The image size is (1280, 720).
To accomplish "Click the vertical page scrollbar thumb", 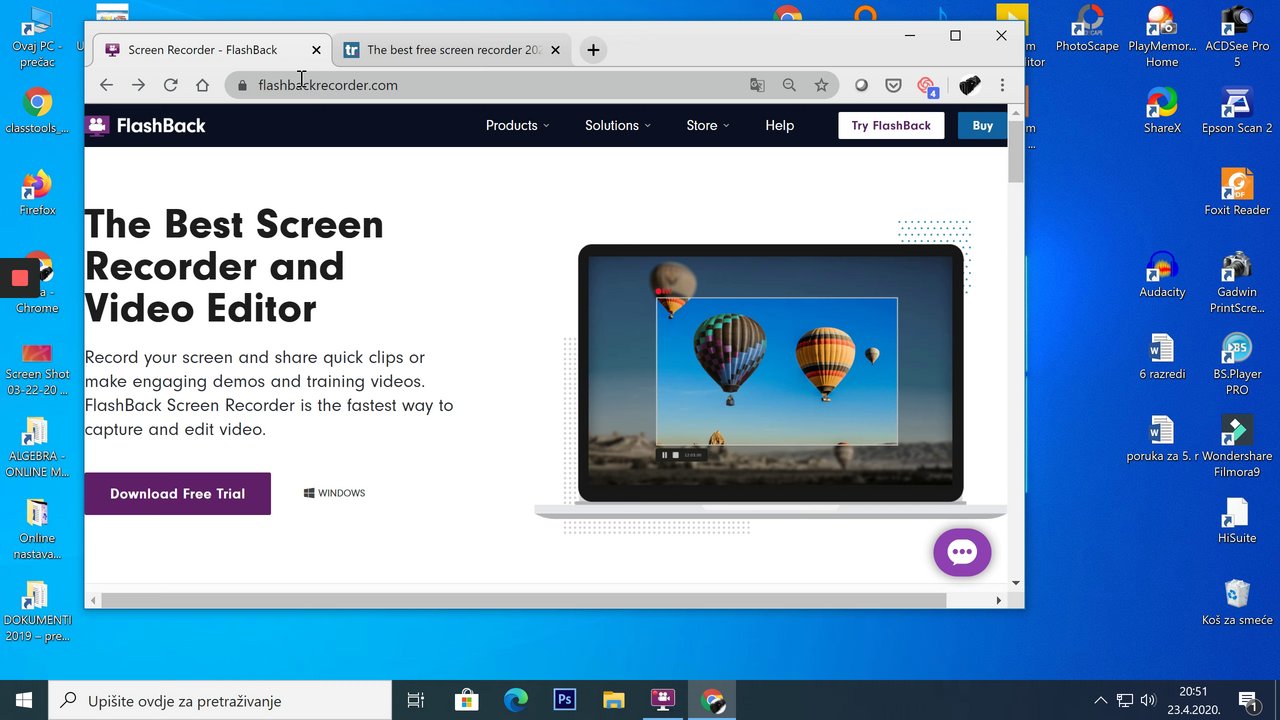I will click(1016, 151).
